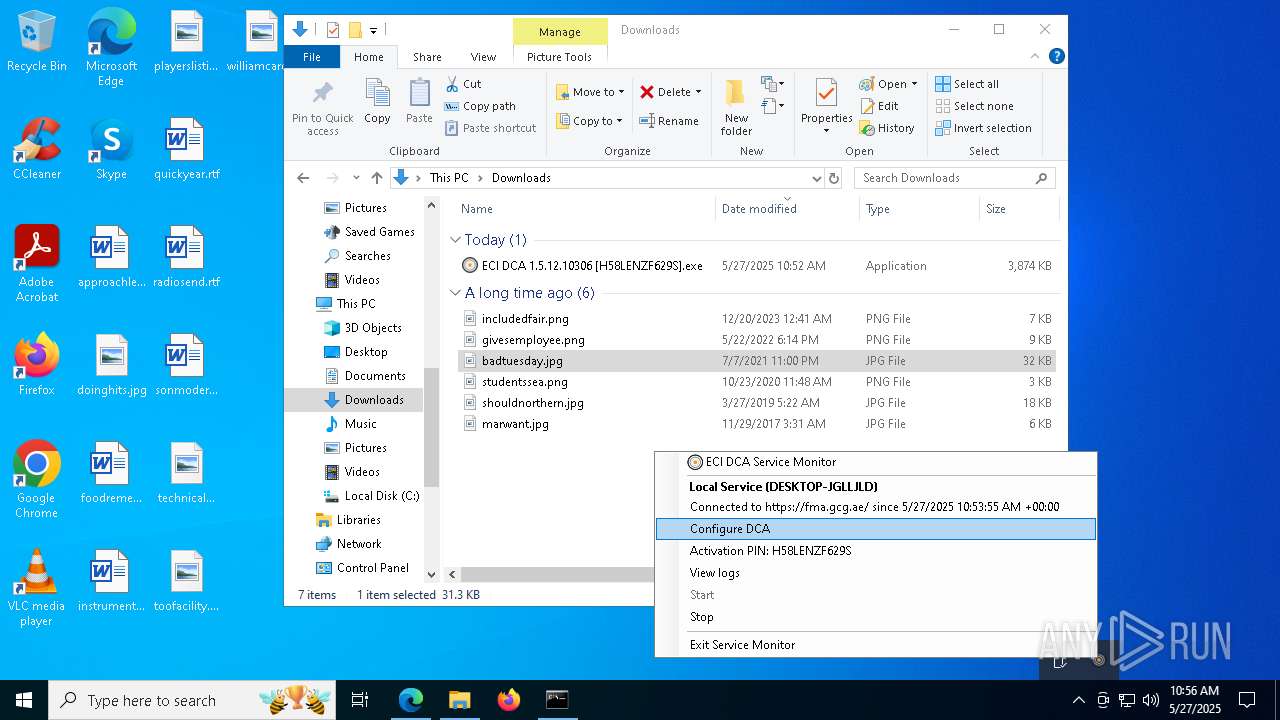Open Firefox from the taskbar
The image size is (1280, 720).
[x=509, y=700]
